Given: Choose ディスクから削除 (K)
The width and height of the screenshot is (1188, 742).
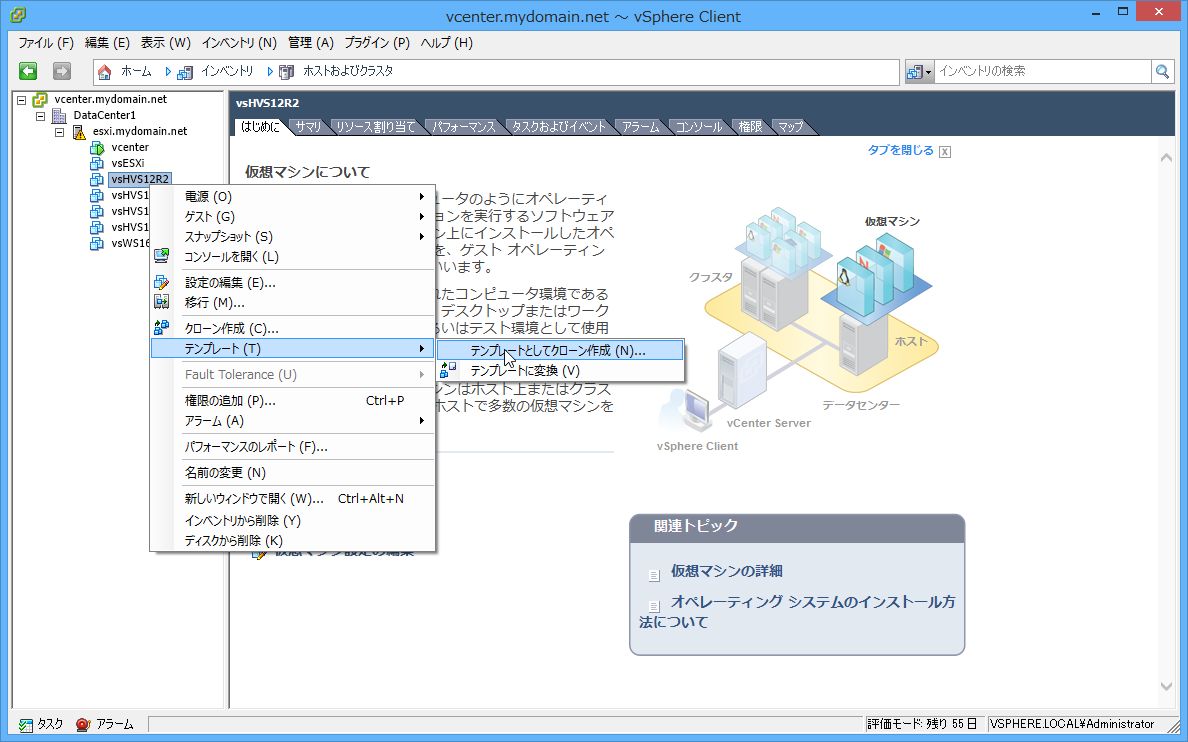Looking at the screenshot, I should pyautogui.click(x=292, y=540).
